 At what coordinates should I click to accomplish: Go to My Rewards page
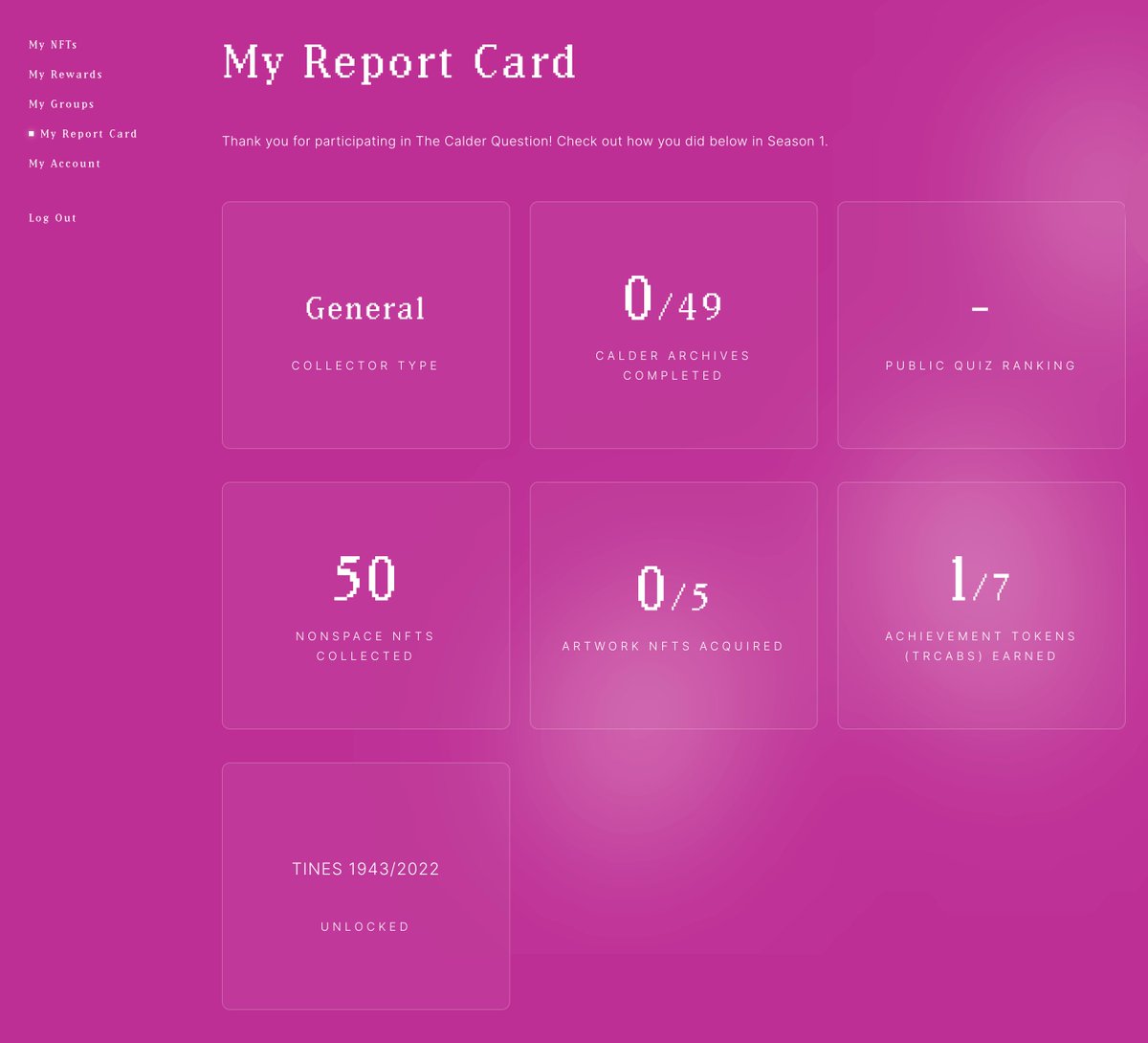(65, 75)
